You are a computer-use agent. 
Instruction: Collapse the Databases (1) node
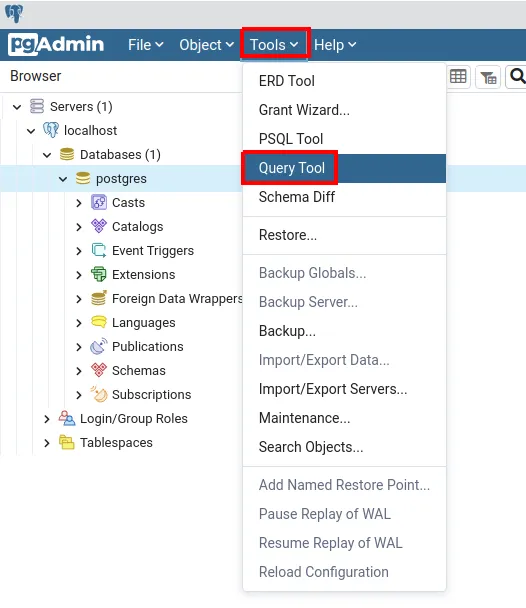(x=47, y=155)
